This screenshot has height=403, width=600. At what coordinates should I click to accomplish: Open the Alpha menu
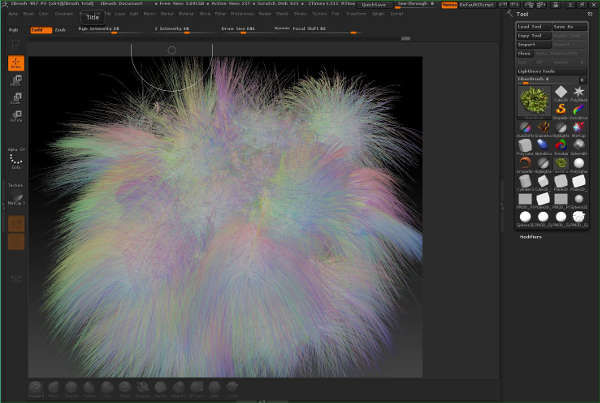[13, 13]
